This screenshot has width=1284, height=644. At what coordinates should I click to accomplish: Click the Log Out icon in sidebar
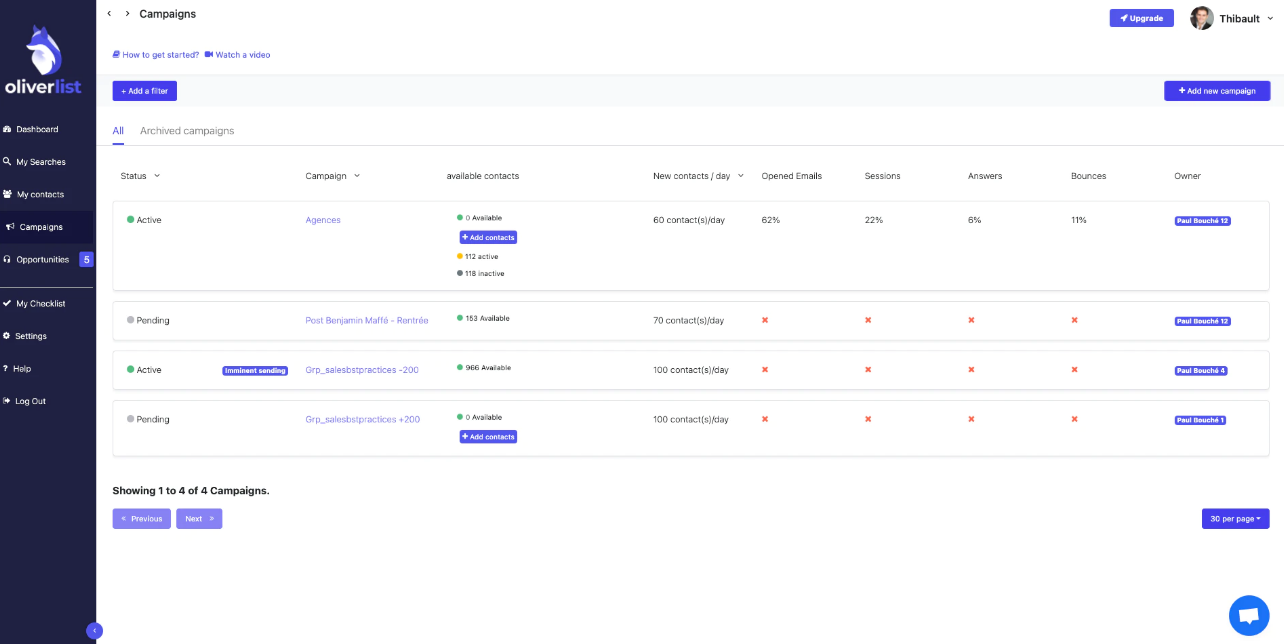(x=7, y=401)
